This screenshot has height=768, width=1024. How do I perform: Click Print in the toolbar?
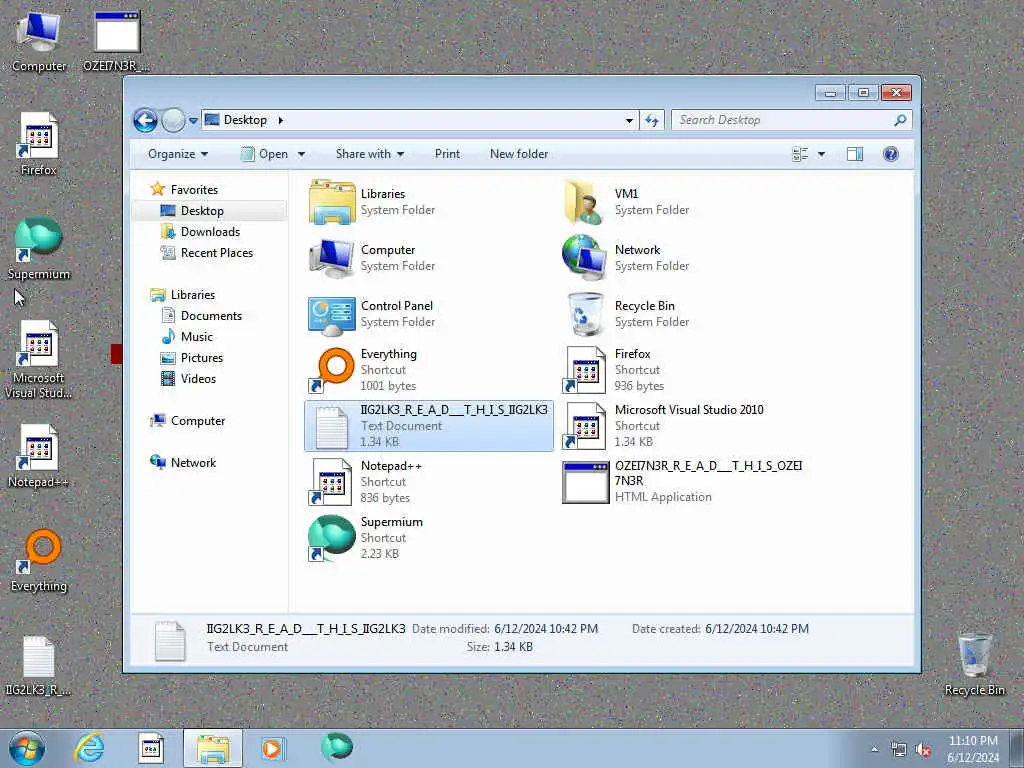447,154
